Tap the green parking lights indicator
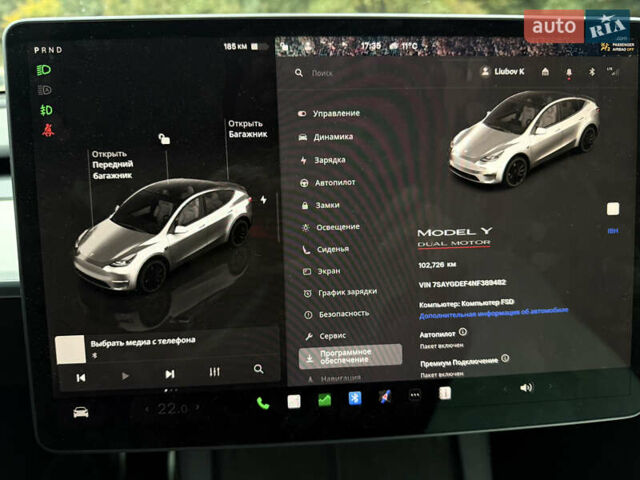The height and width of the screenshot is (480, 640). point(46,110)
